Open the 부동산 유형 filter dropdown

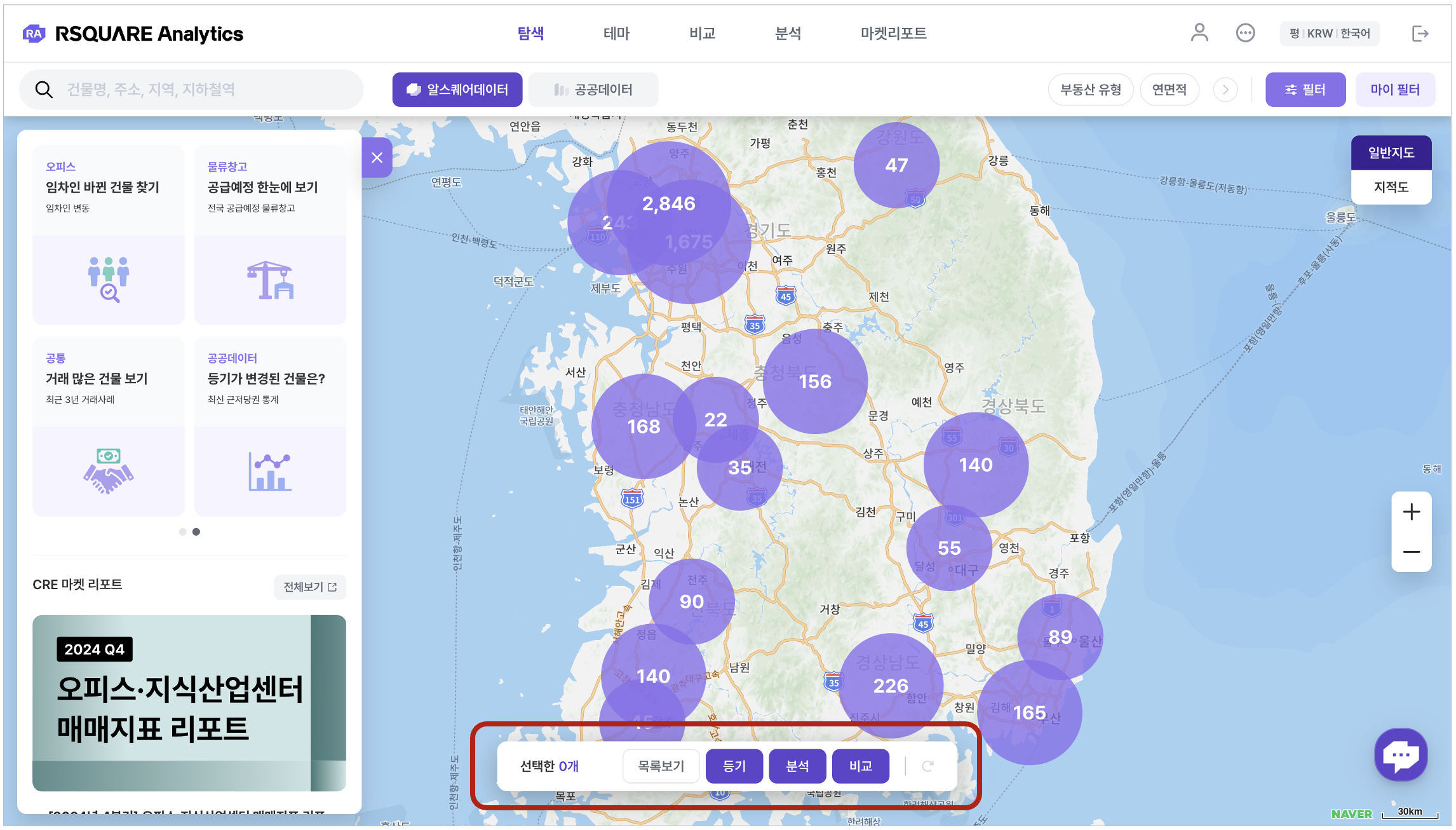[x=1090, y=90]
